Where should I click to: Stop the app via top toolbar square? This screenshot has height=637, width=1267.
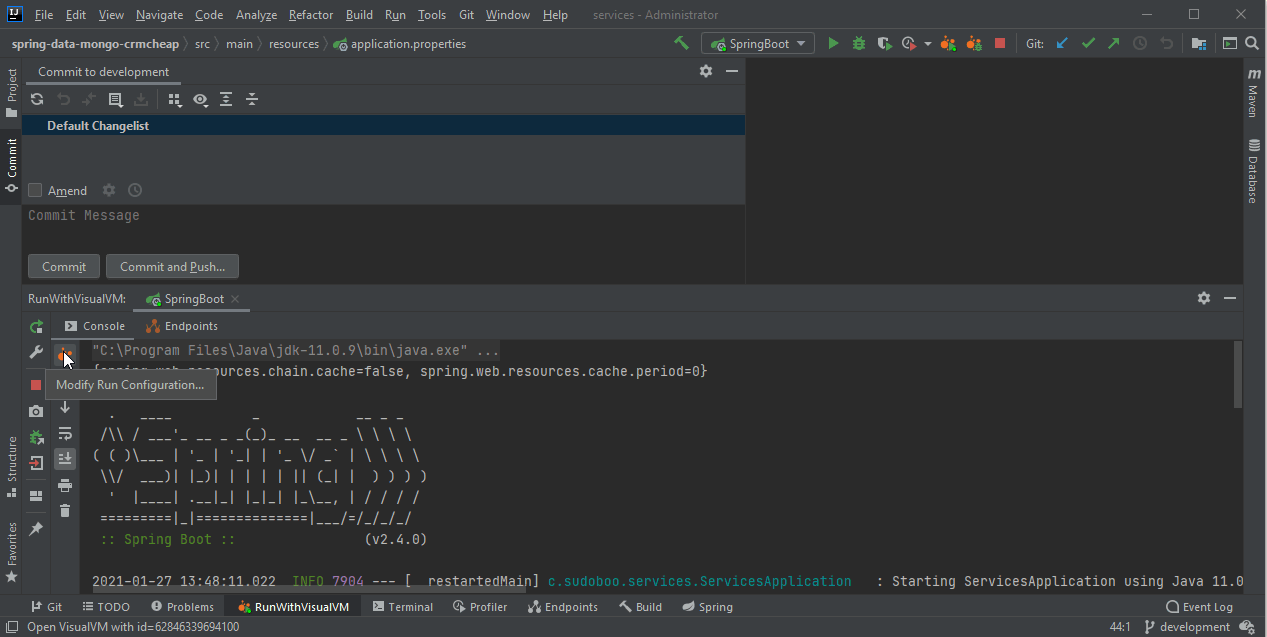pyautogui.click(x=1000, y=44)
